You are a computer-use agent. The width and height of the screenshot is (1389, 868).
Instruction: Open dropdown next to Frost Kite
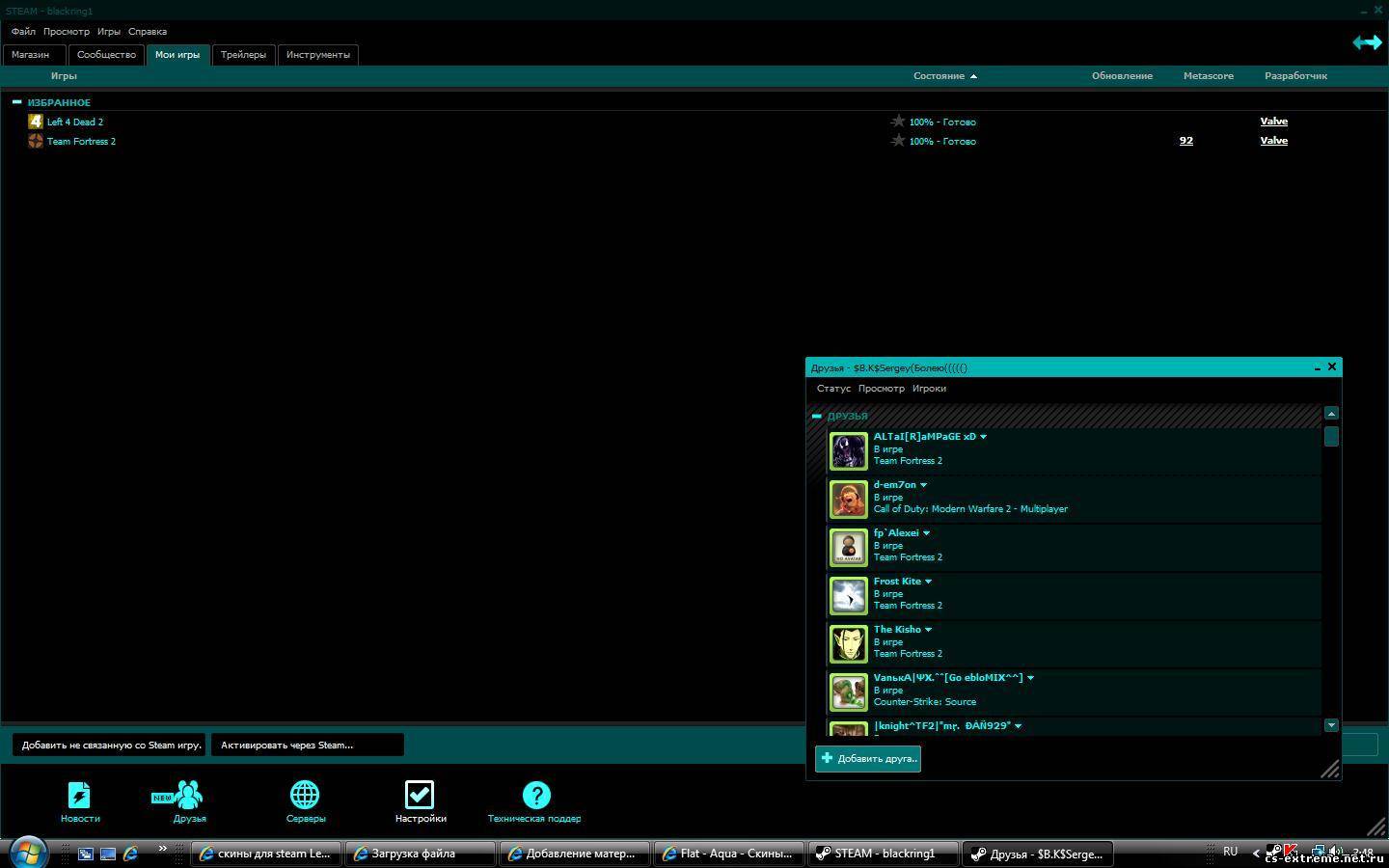pos(928,582)
